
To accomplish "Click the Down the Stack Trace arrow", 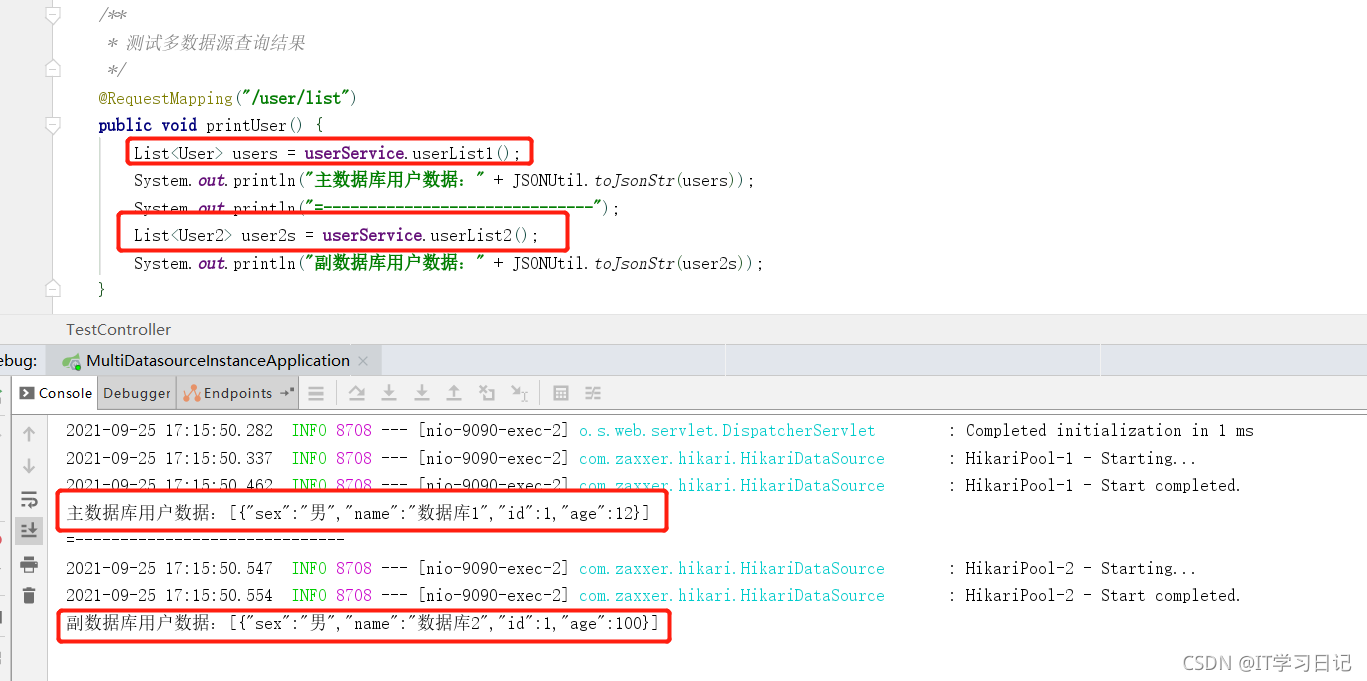I will pos(29,466).
